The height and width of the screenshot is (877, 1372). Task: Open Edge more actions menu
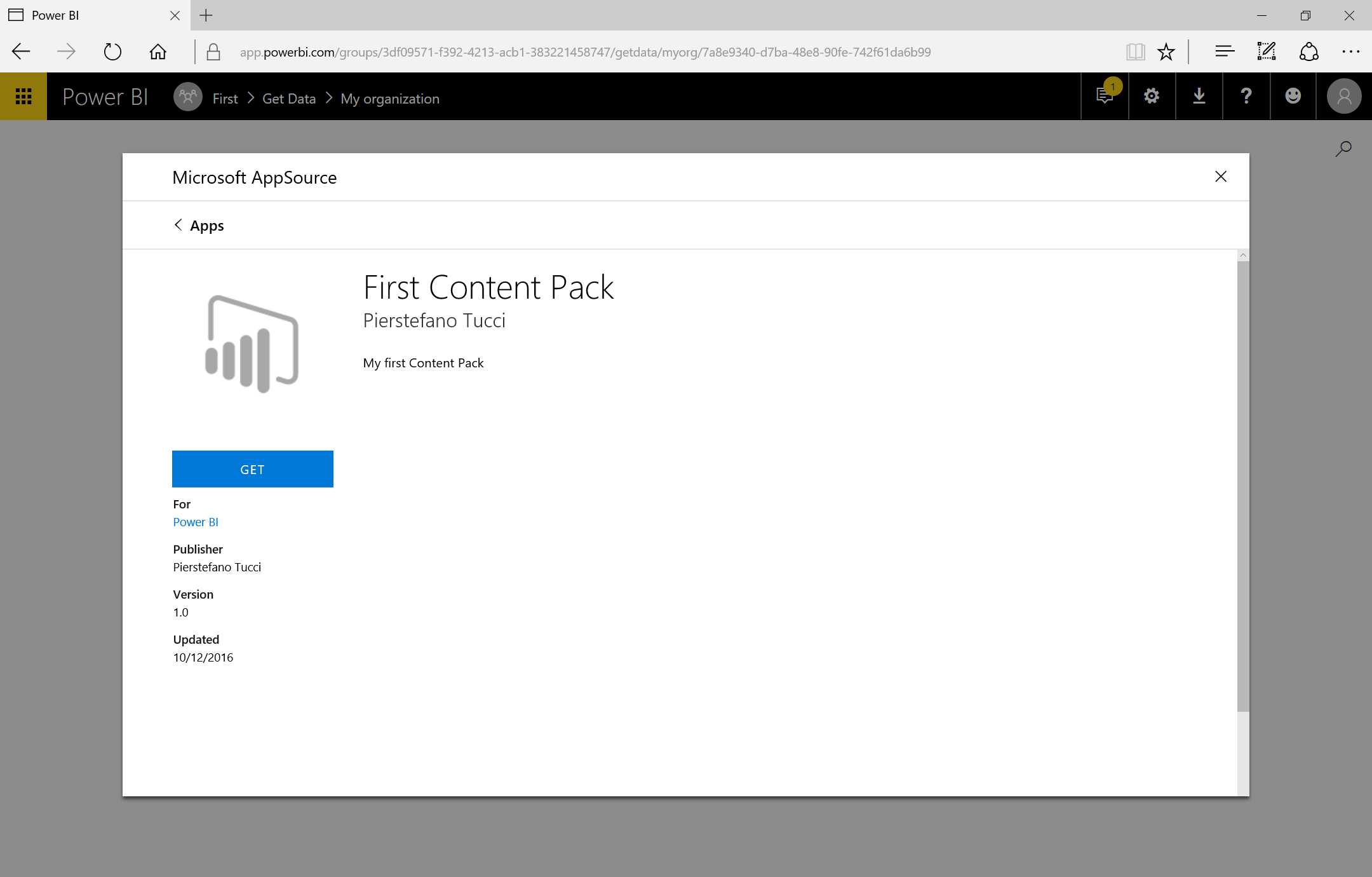coord(1351,51)
